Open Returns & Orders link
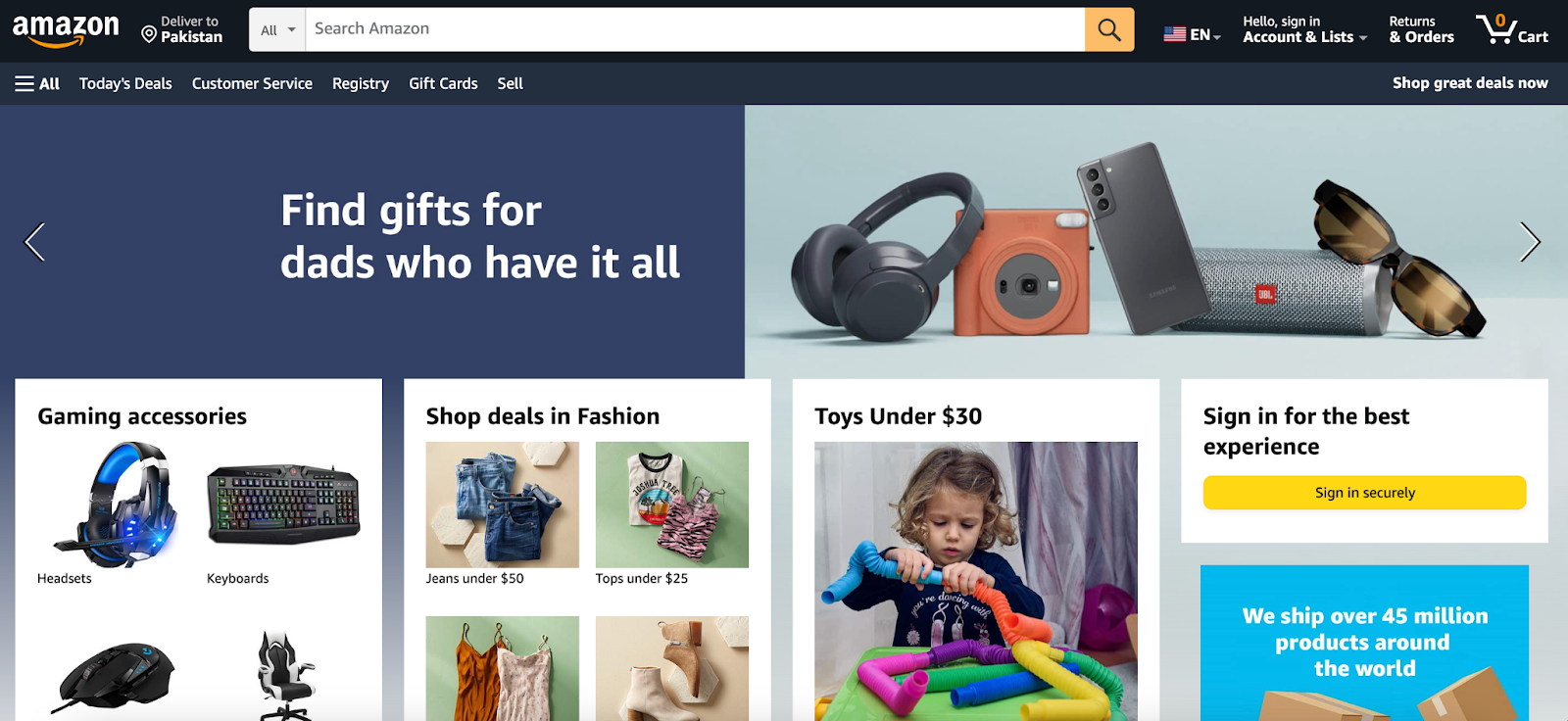This screenshot has height=721, width=1568. pos(1421,29)
